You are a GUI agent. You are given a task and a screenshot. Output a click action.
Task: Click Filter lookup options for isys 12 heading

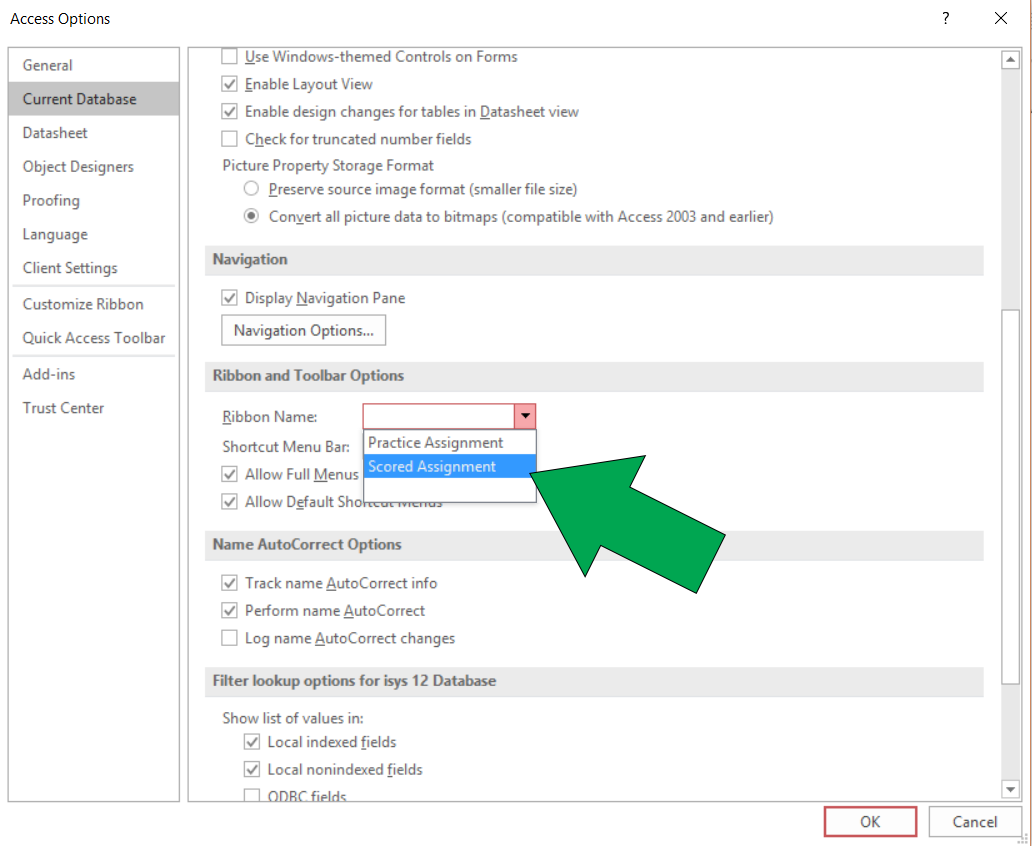354,681
